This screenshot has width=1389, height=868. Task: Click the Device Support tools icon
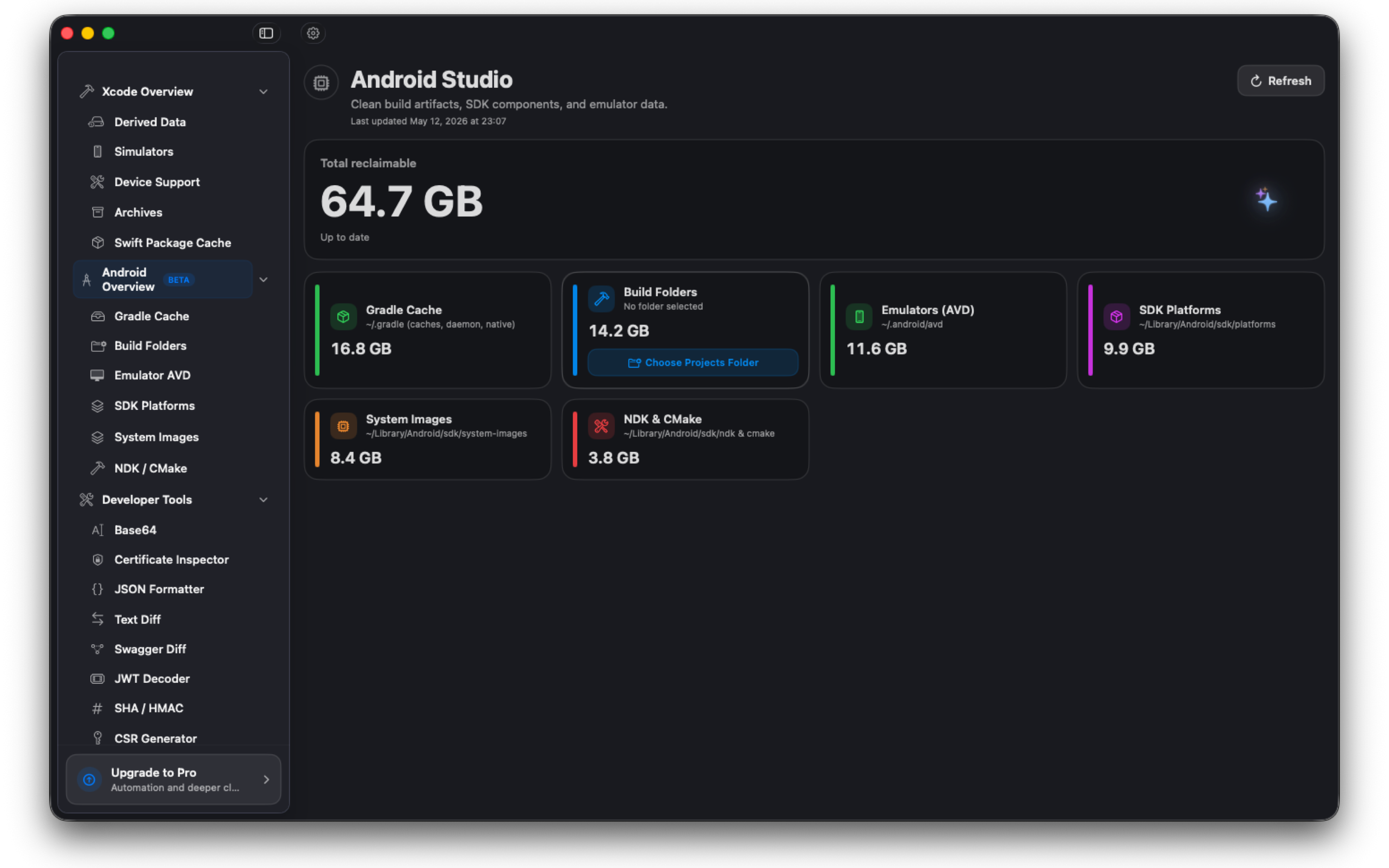(x=97, y=182)
